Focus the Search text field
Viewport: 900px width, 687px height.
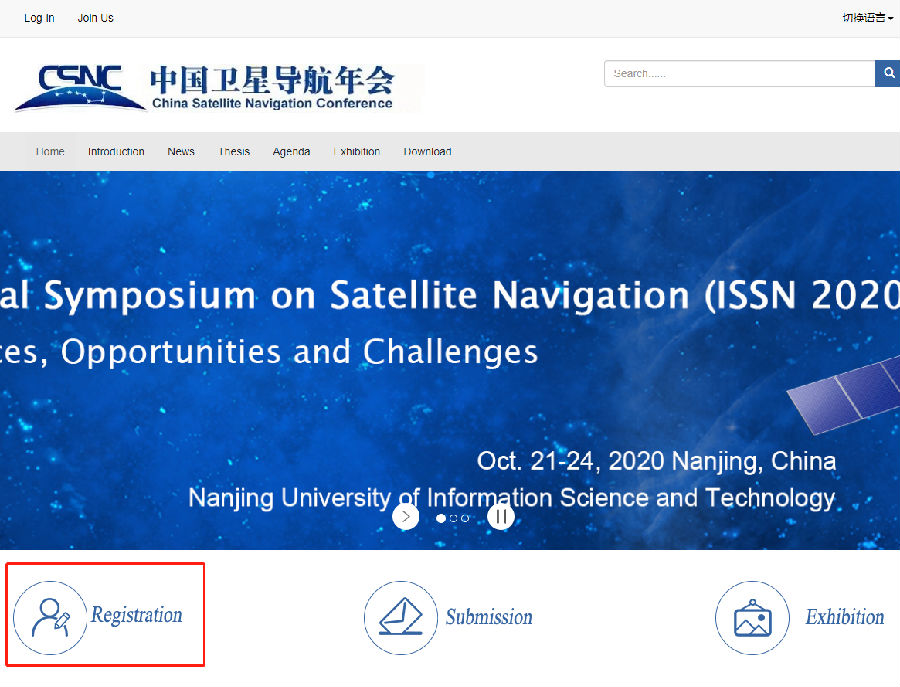(739, 74)
